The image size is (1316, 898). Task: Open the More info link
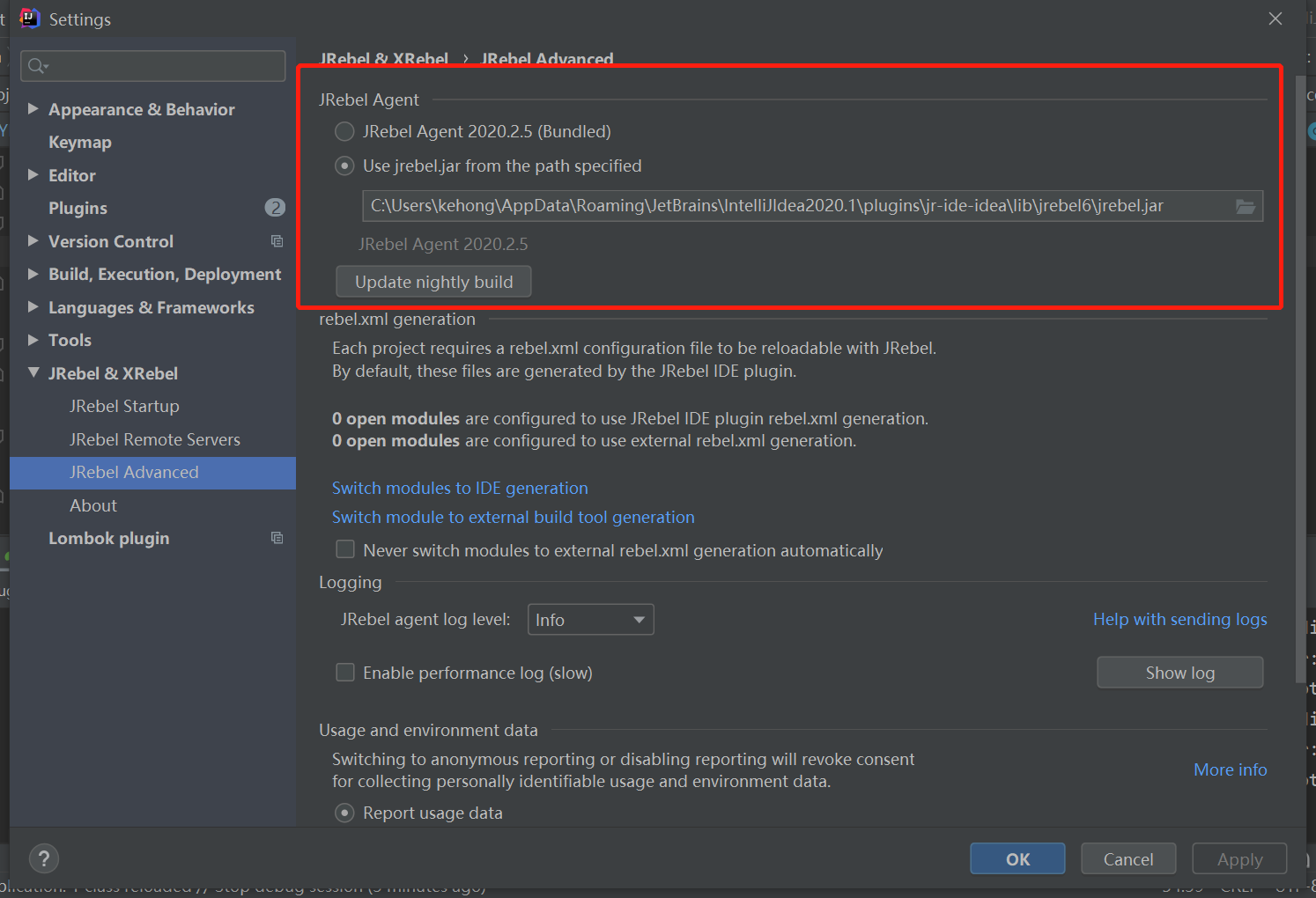pyautogui.click(x=1231, y=769)
